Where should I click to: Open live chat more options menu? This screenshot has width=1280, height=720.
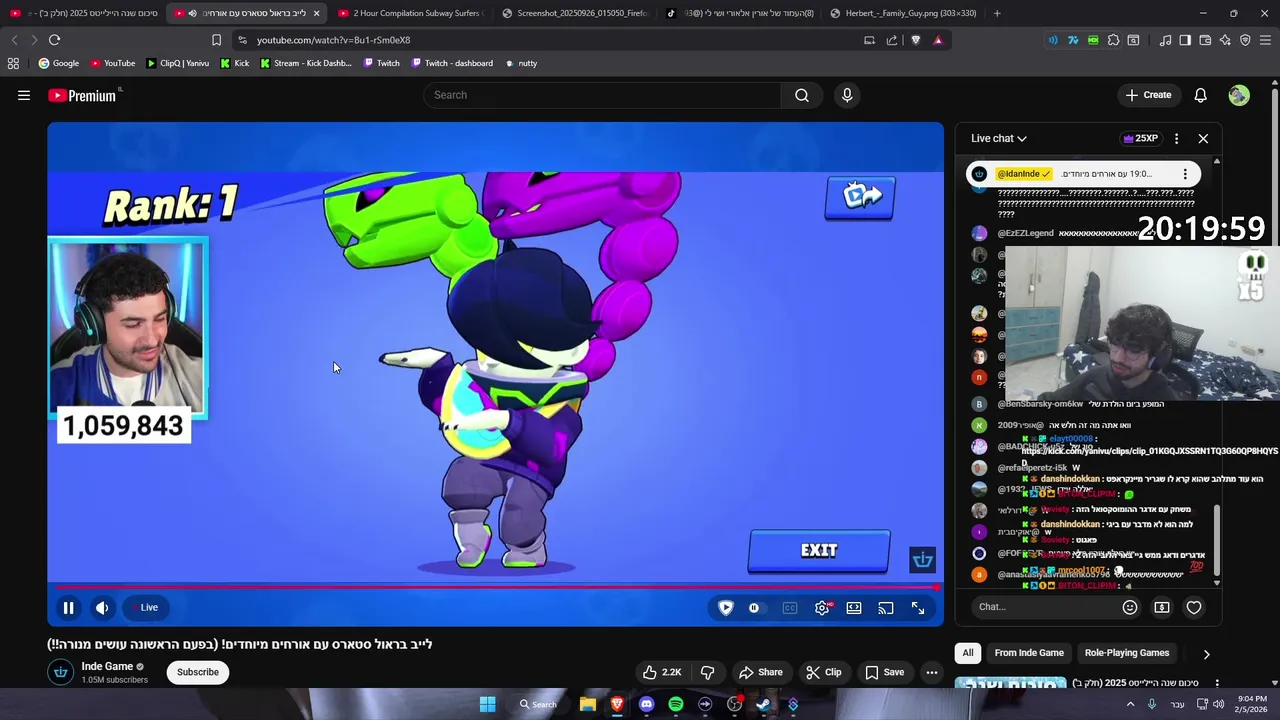click(x=1176, y=138)
